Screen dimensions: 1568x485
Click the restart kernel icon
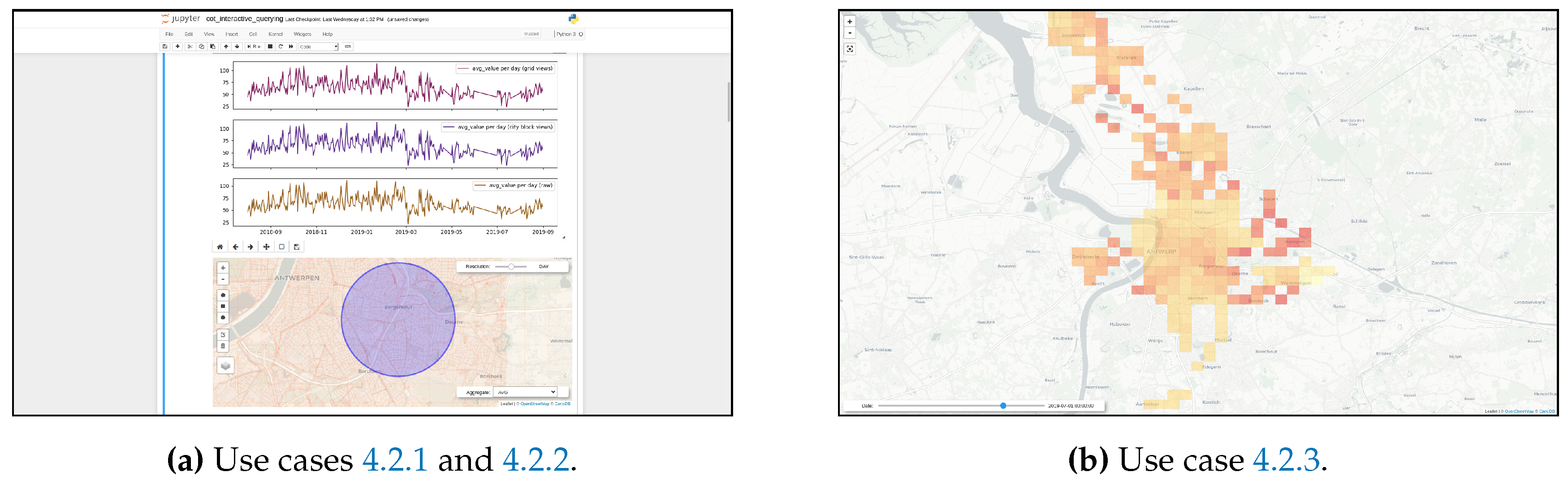click(281, 47)
